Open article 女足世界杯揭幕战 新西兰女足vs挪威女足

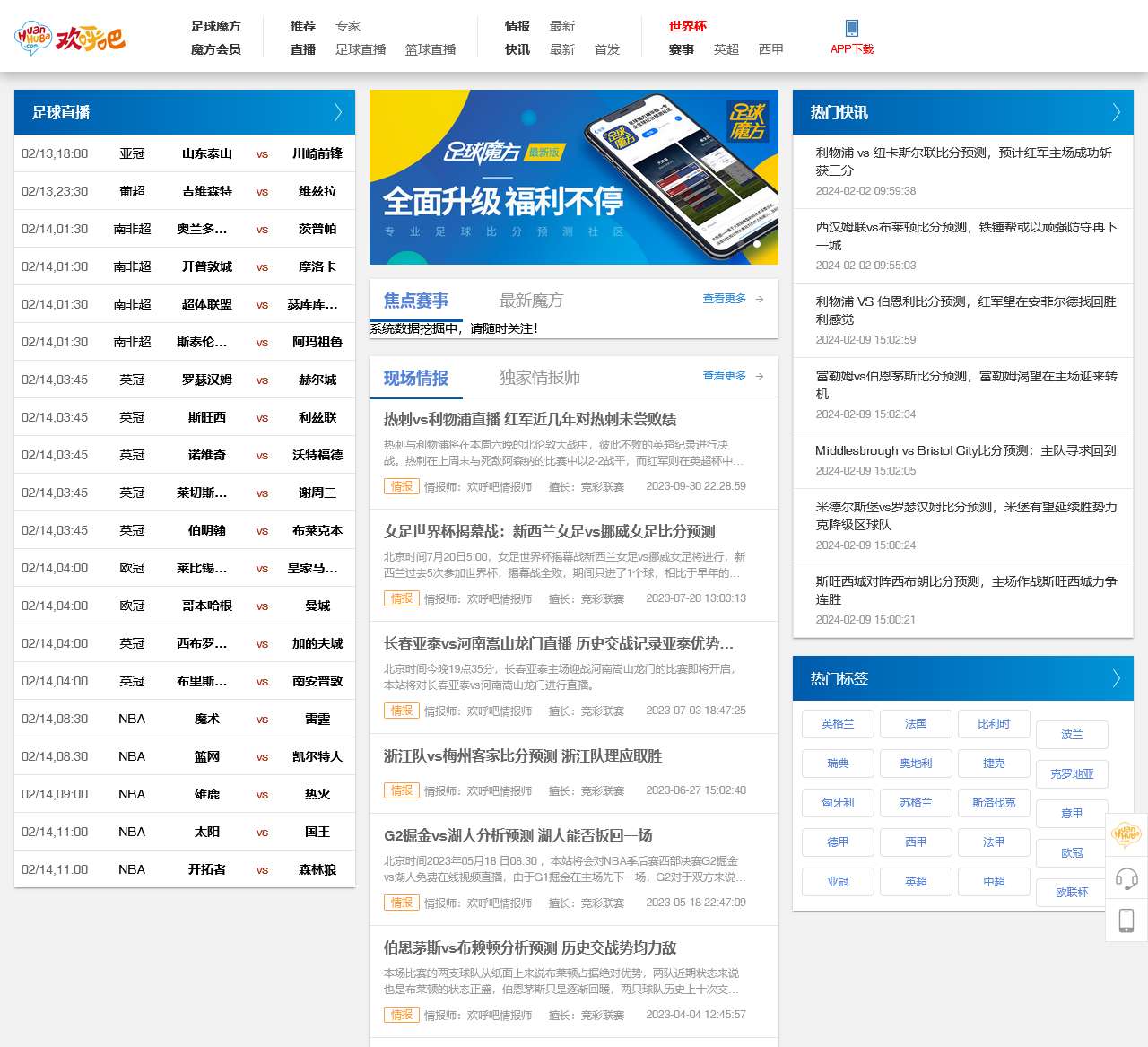pyautogui.click(x=550, y=531)
